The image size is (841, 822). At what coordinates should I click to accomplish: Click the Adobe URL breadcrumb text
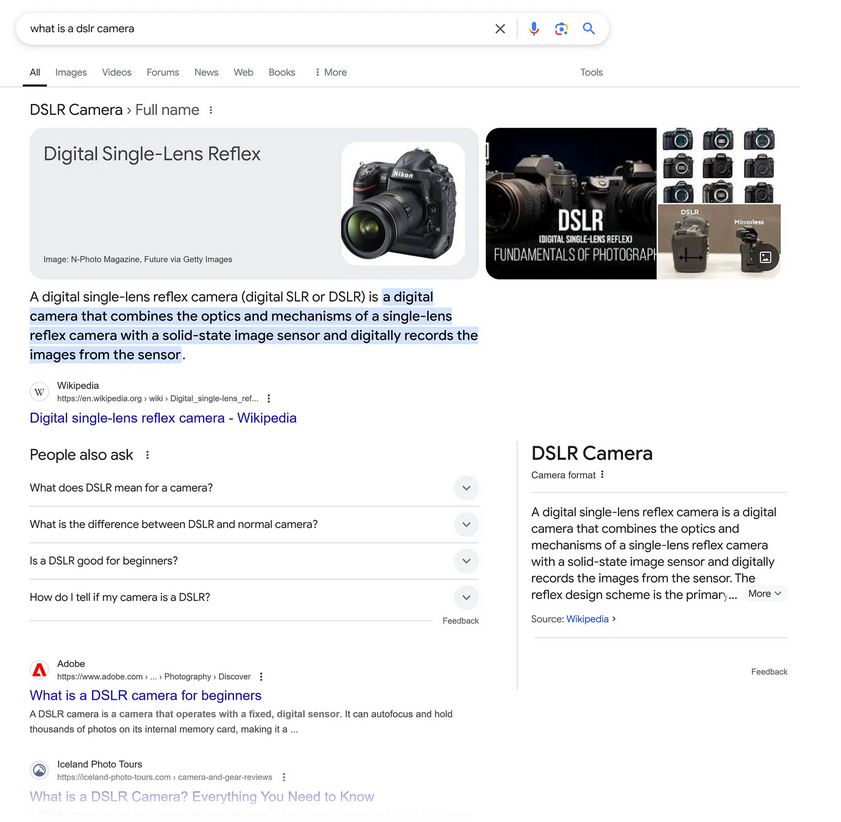click(x=154, y=677)
